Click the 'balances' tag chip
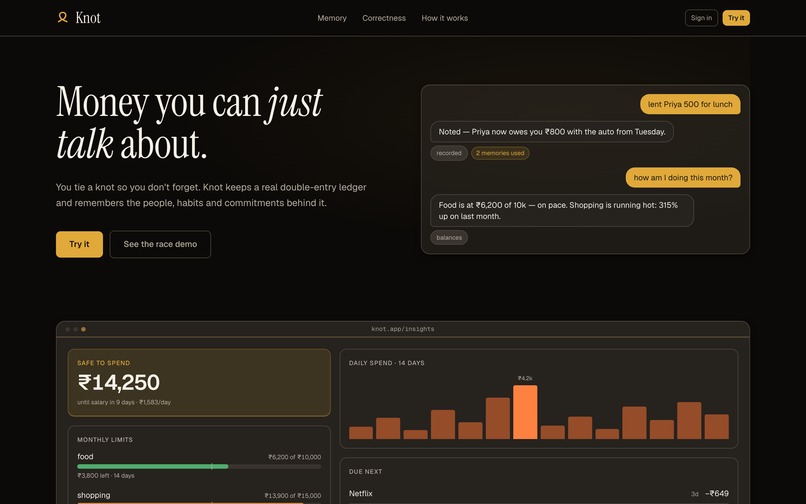The image size is (806, 504). (449, 238)
